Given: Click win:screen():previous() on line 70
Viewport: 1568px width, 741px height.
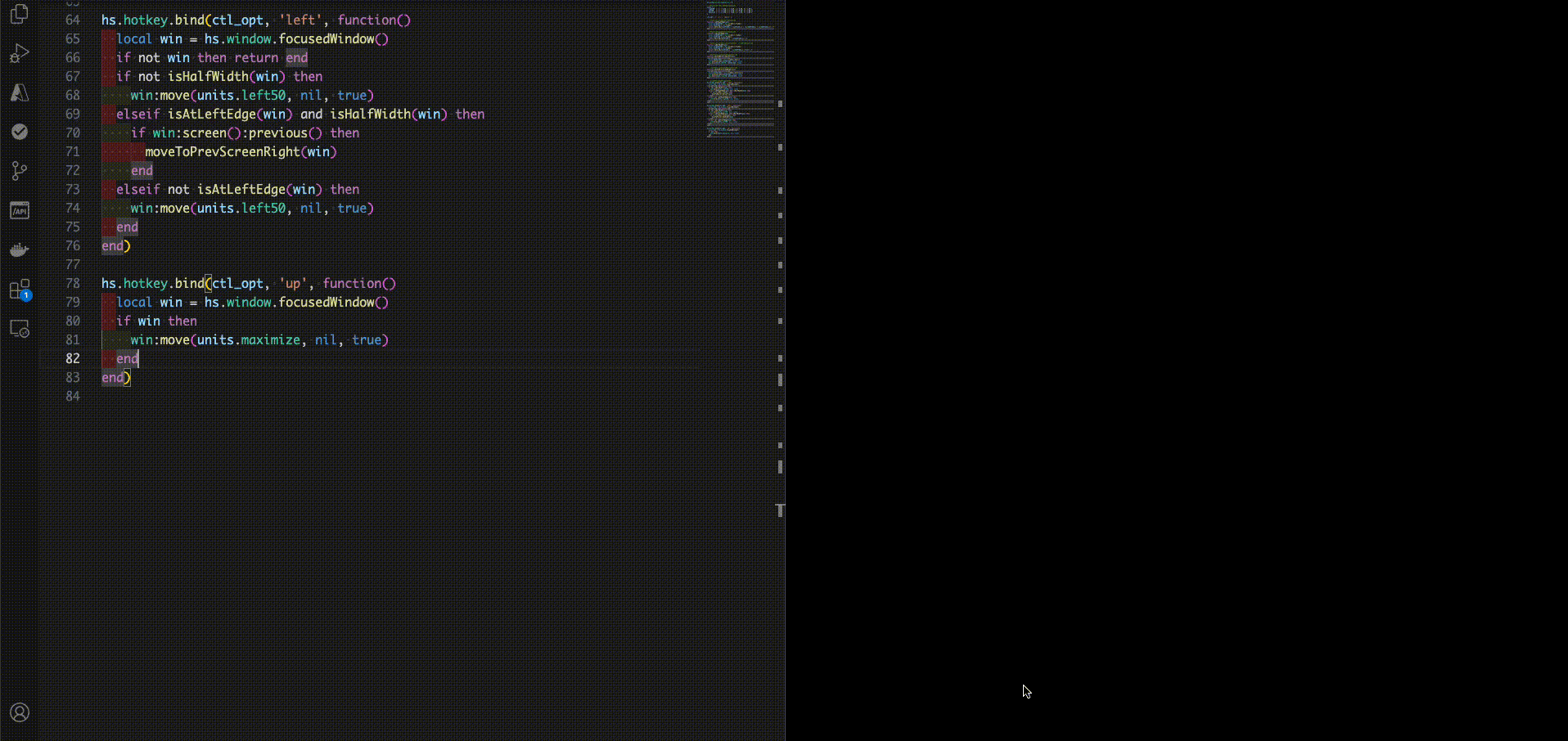Looking at the screenshot, I should coord(237,132).
